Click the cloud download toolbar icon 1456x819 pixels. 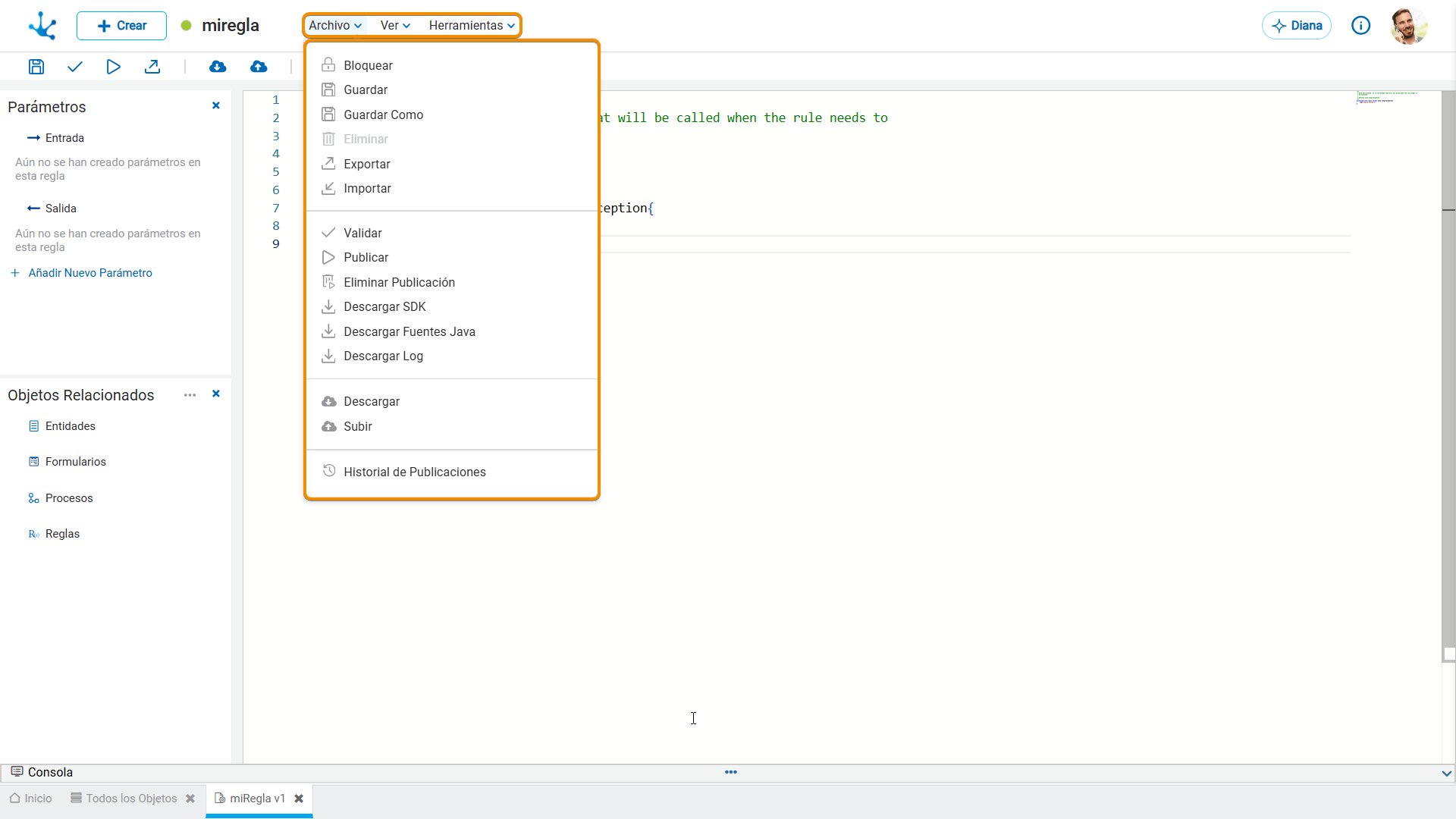pos(218,67)
